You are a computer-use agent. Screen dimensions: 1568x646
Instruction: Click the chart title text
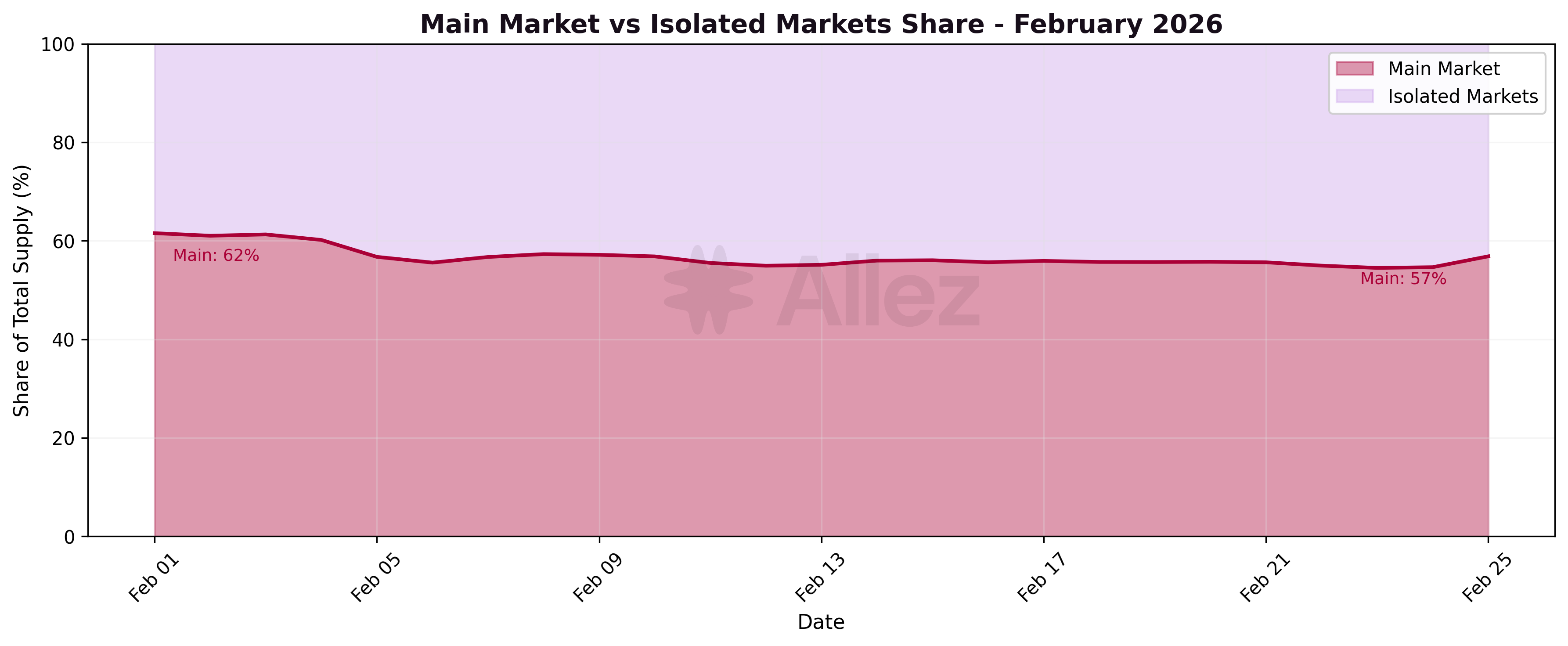point(821,24)
